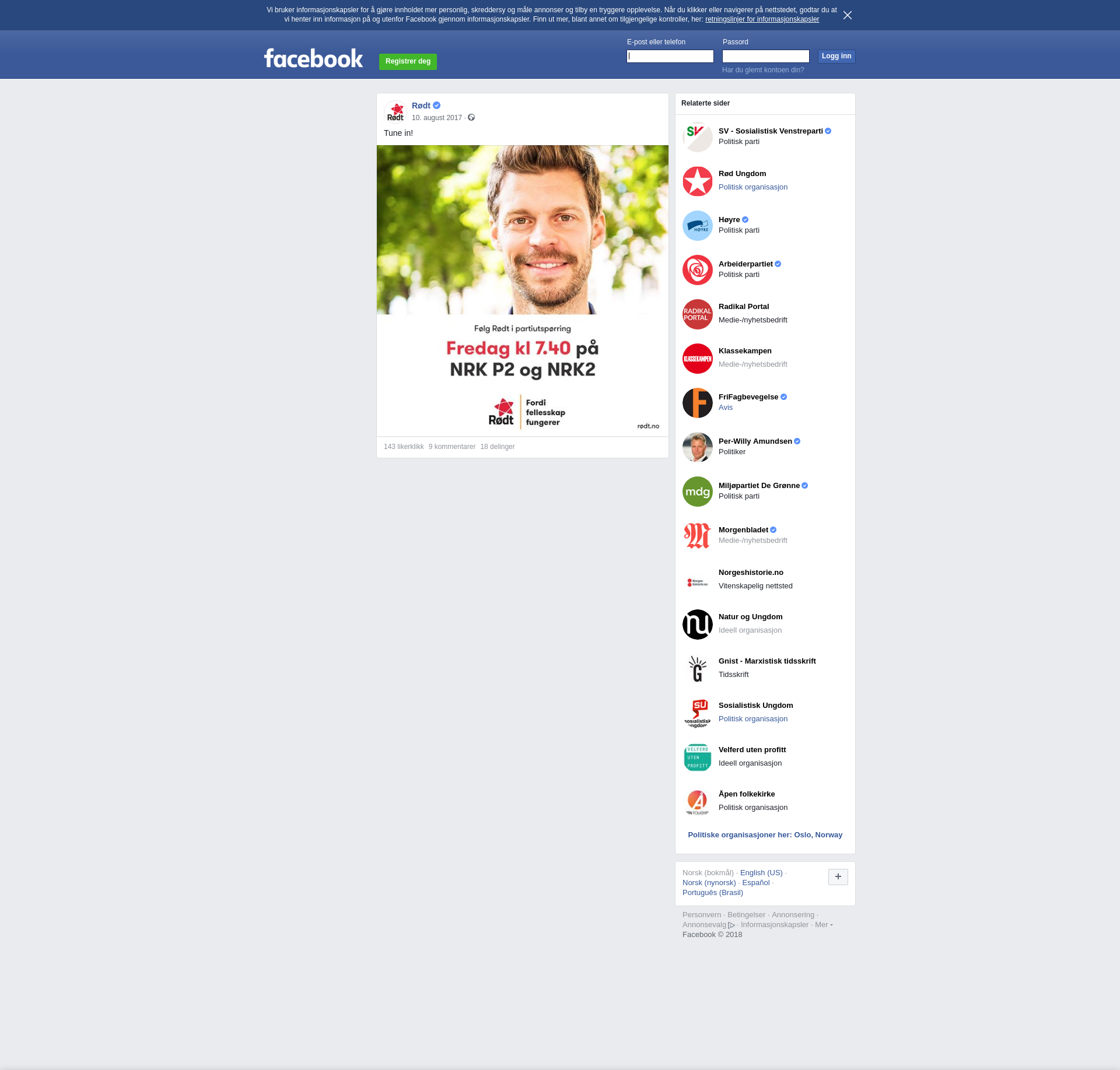This screenshot has width=1120, height=1070.
Task: Open the Høyre page logo
Action: [698, 226]
